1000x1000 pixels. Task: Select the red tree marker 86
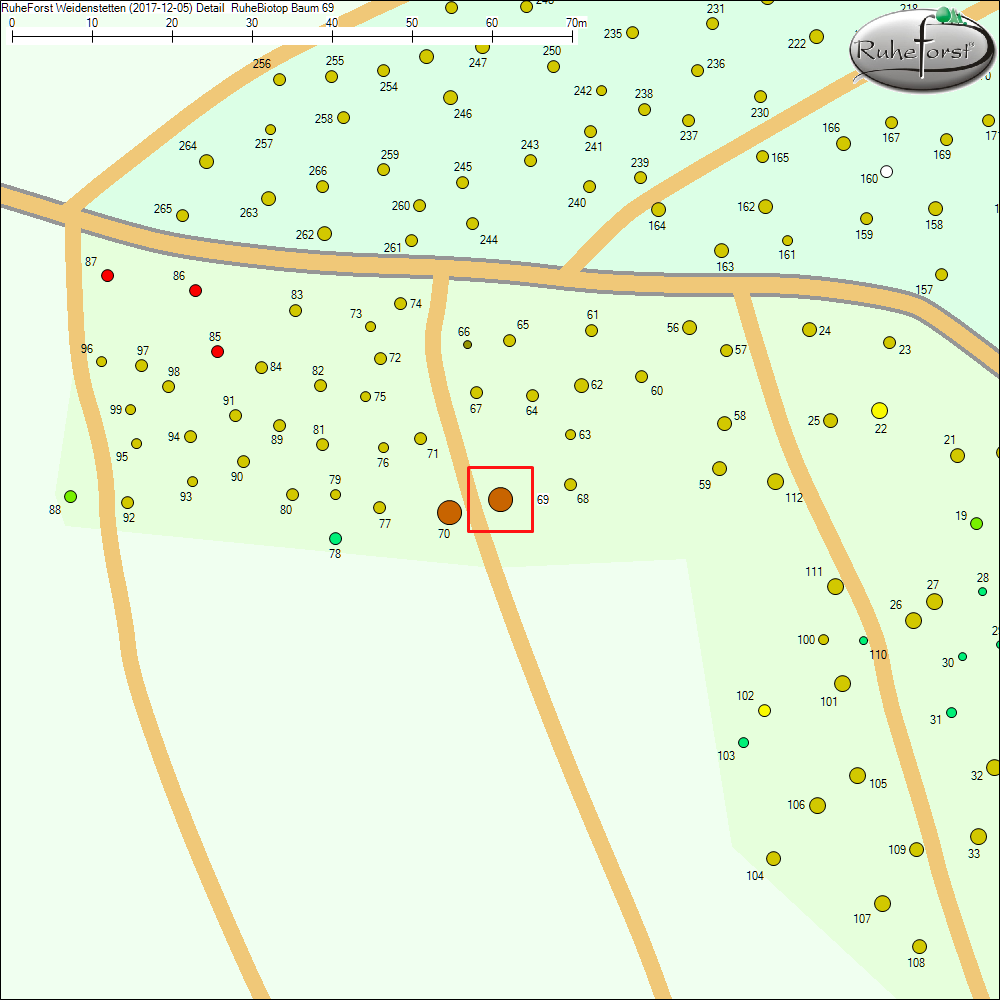195,290
